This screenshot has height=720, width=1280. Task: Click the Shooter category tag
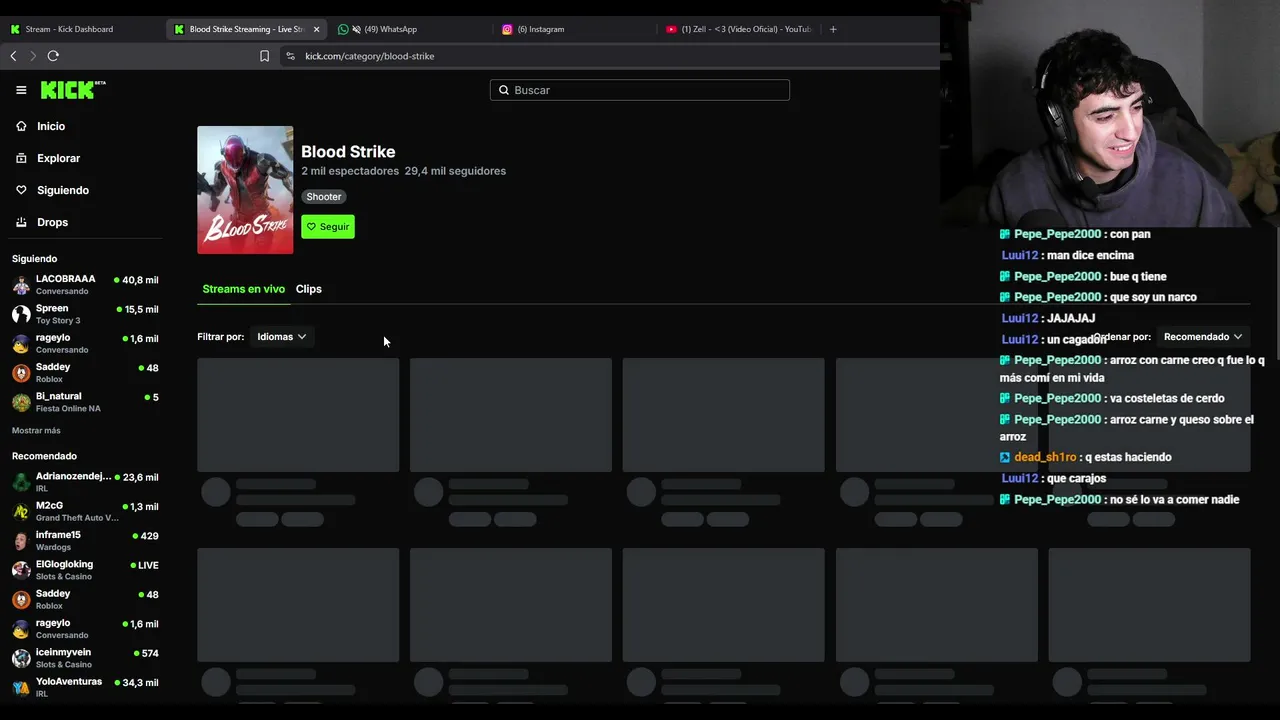point(324,197)
